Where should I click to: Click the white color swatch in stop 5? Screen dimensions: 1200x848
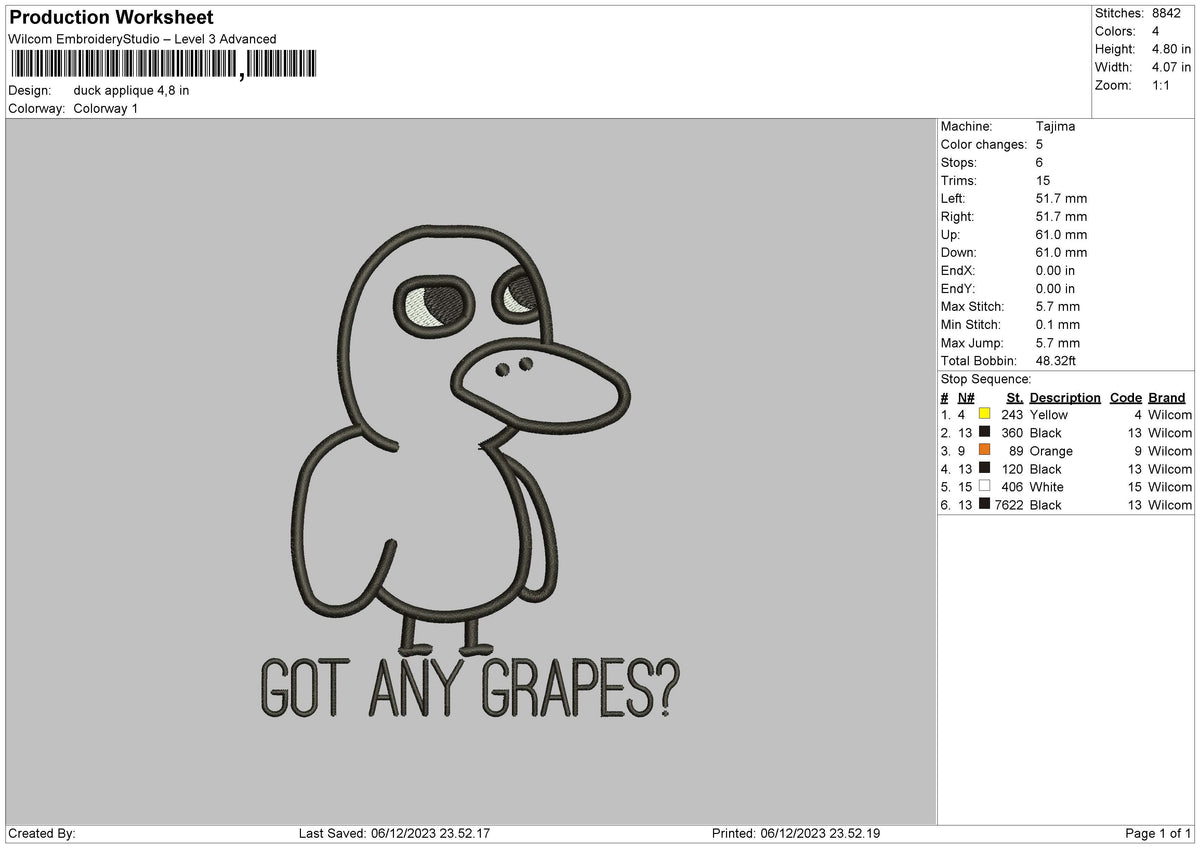(984, 487)
